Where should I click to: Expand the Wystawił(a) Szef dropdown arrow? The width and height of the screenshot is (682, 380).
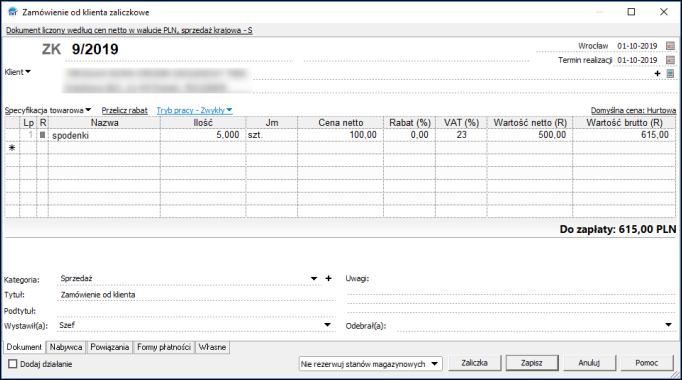point(327,325)
